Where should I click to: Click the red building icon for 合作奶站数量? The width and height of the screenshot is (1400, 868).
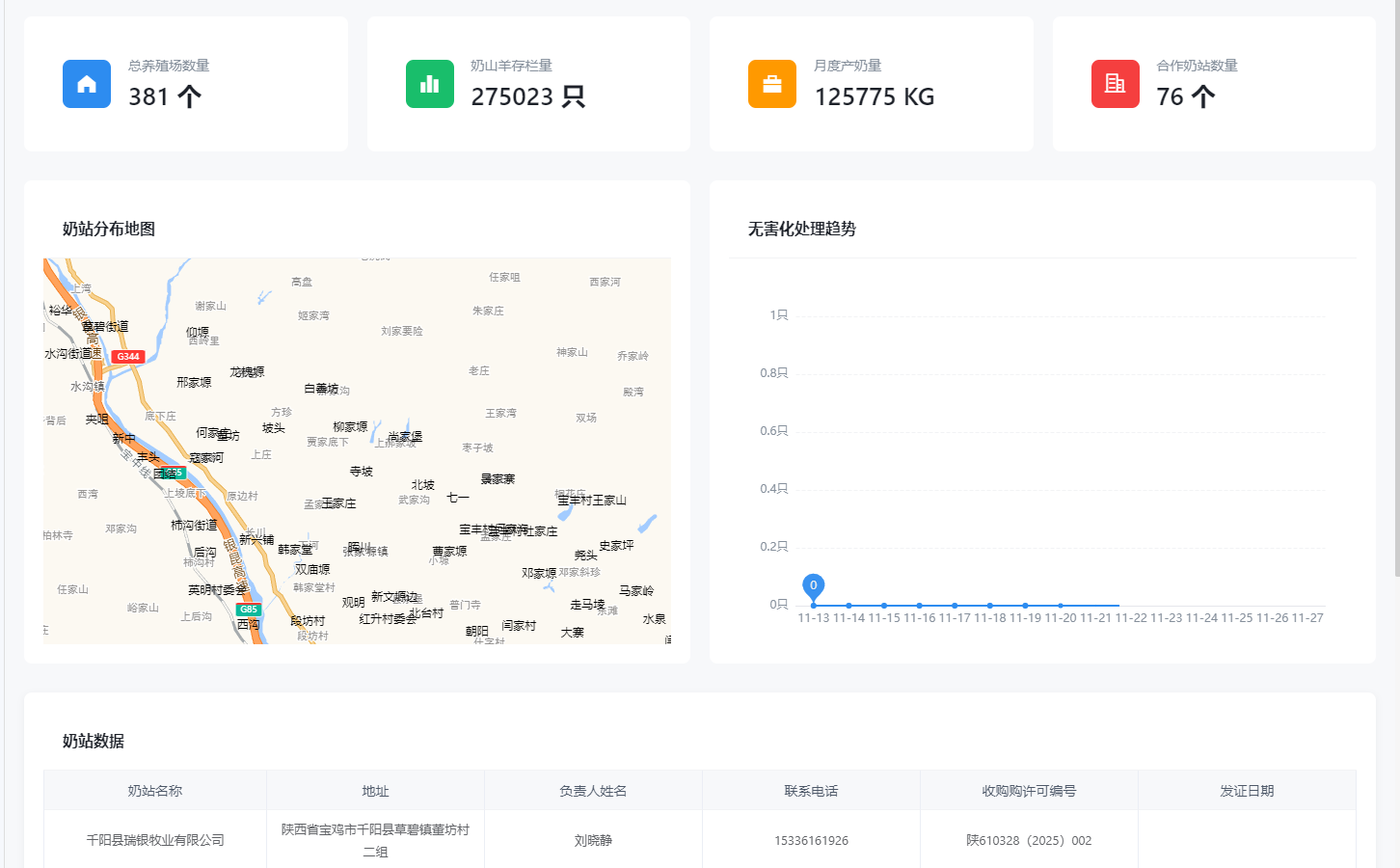(1116, 84)
